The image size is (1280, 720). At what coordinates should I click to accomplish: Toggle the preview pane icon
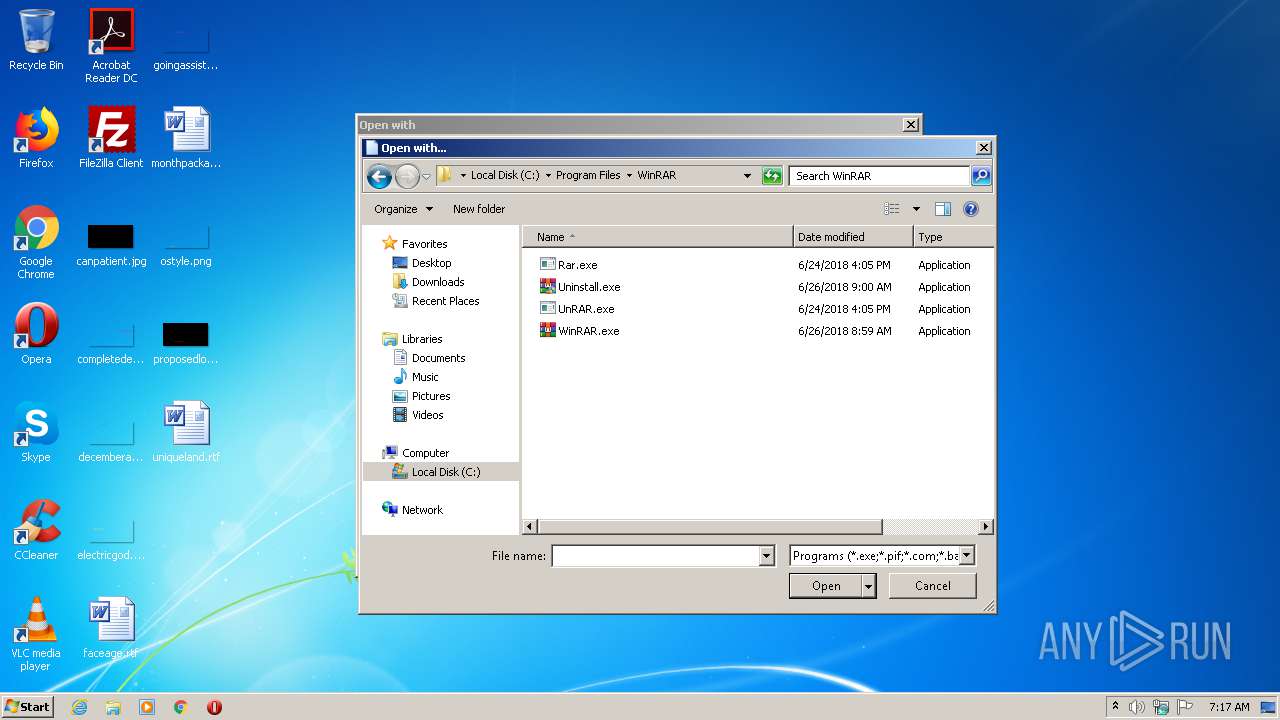coord(942,209)
